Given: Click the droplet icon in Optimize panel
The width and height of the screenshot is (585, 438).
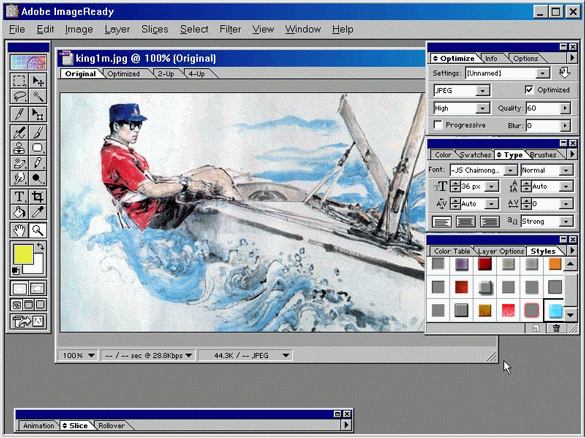Looking at the screenshot, I should click(564, 73).
